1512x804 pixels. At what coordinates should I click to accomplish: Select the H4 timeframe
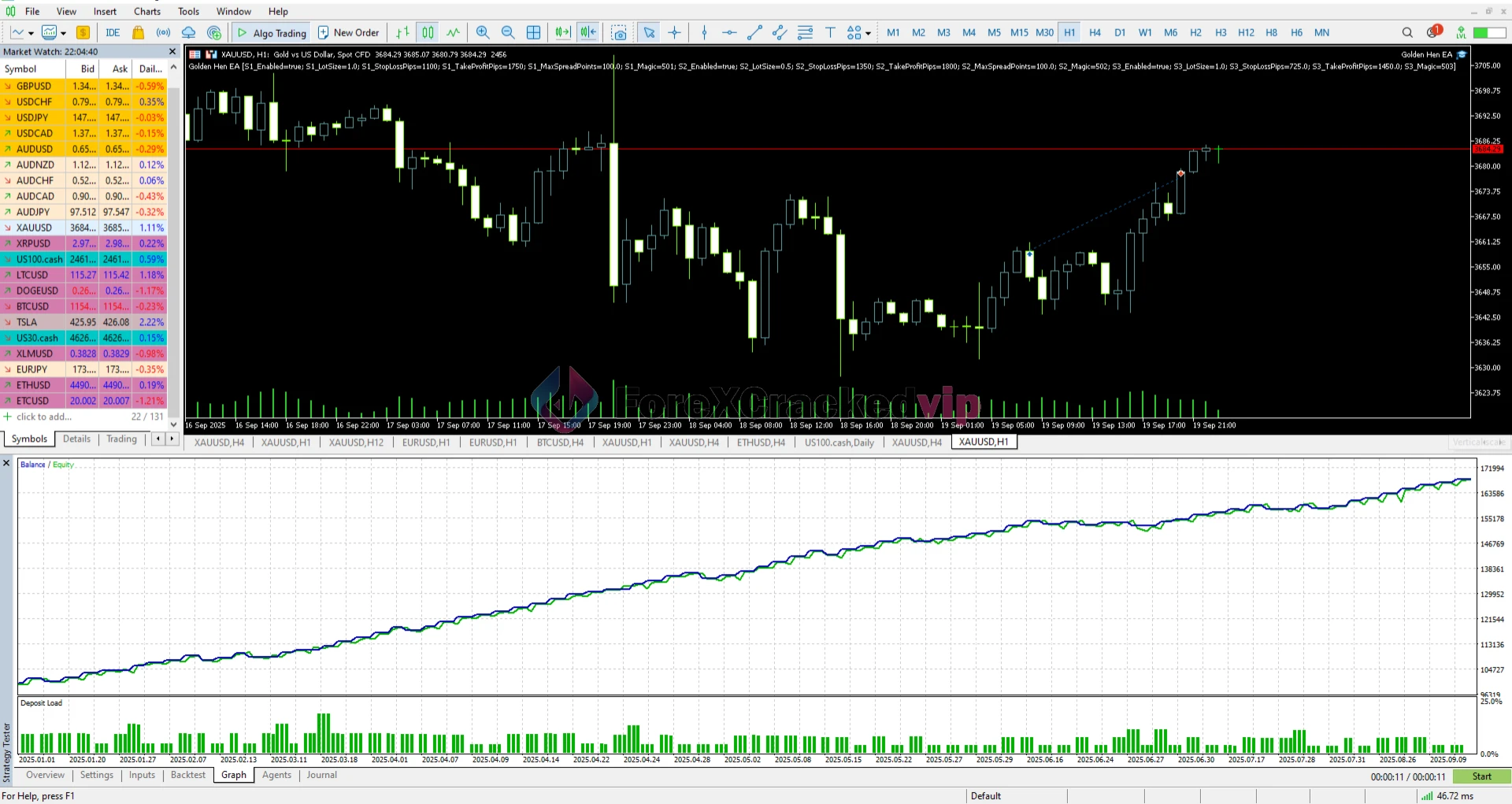pos(1095,32)
